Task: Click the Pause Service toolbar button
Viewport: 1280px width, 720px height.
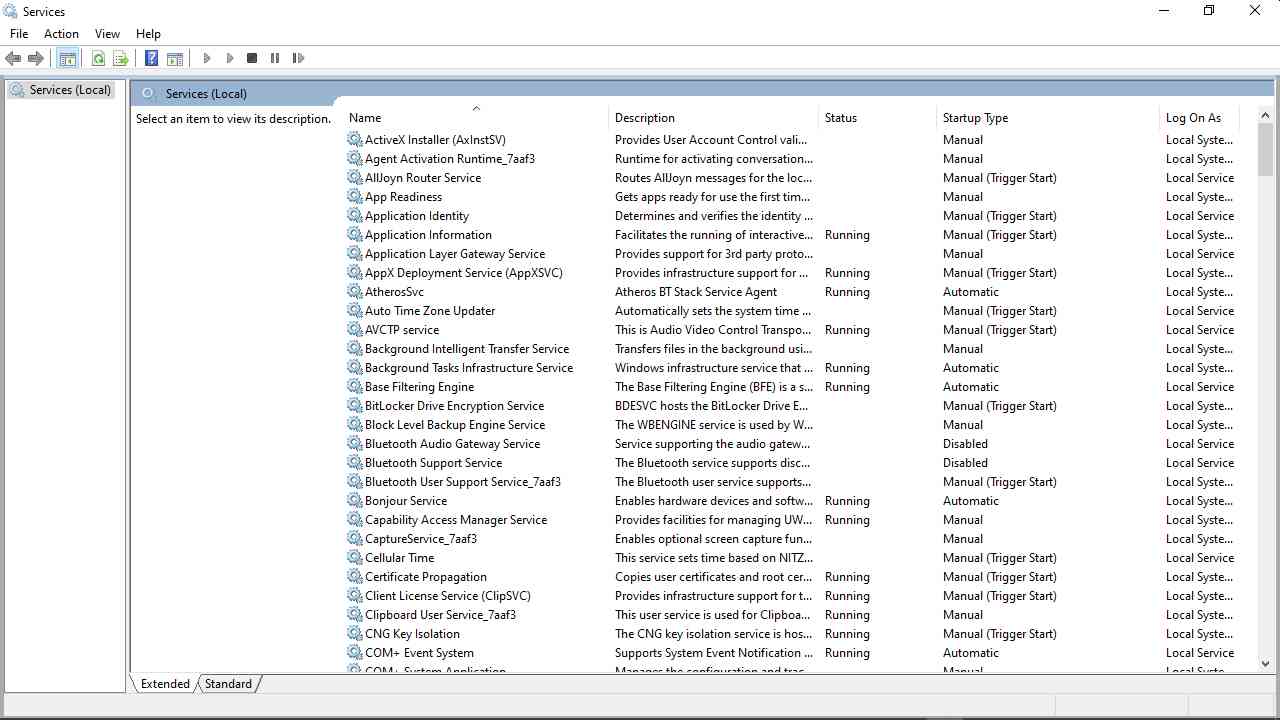Action: click(x=275, y=59)
